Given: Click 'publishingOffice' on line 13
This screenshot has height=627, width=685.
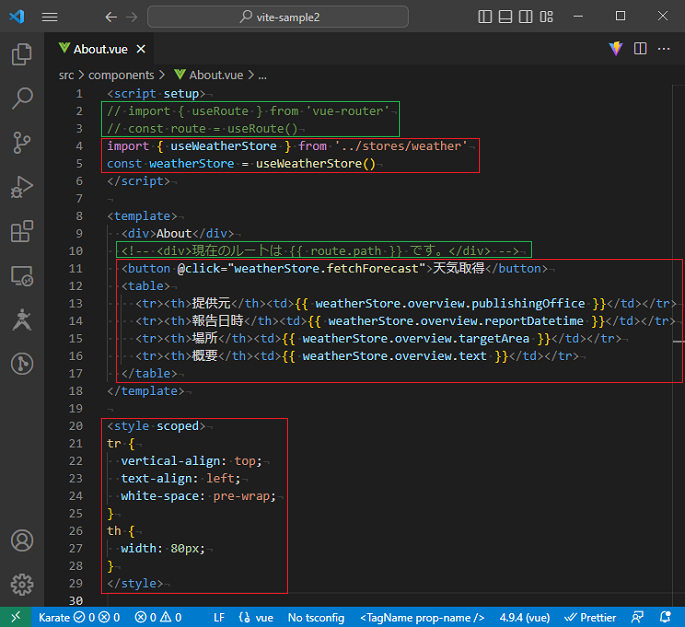Looking at the screenshot, I should coord(528,303).
